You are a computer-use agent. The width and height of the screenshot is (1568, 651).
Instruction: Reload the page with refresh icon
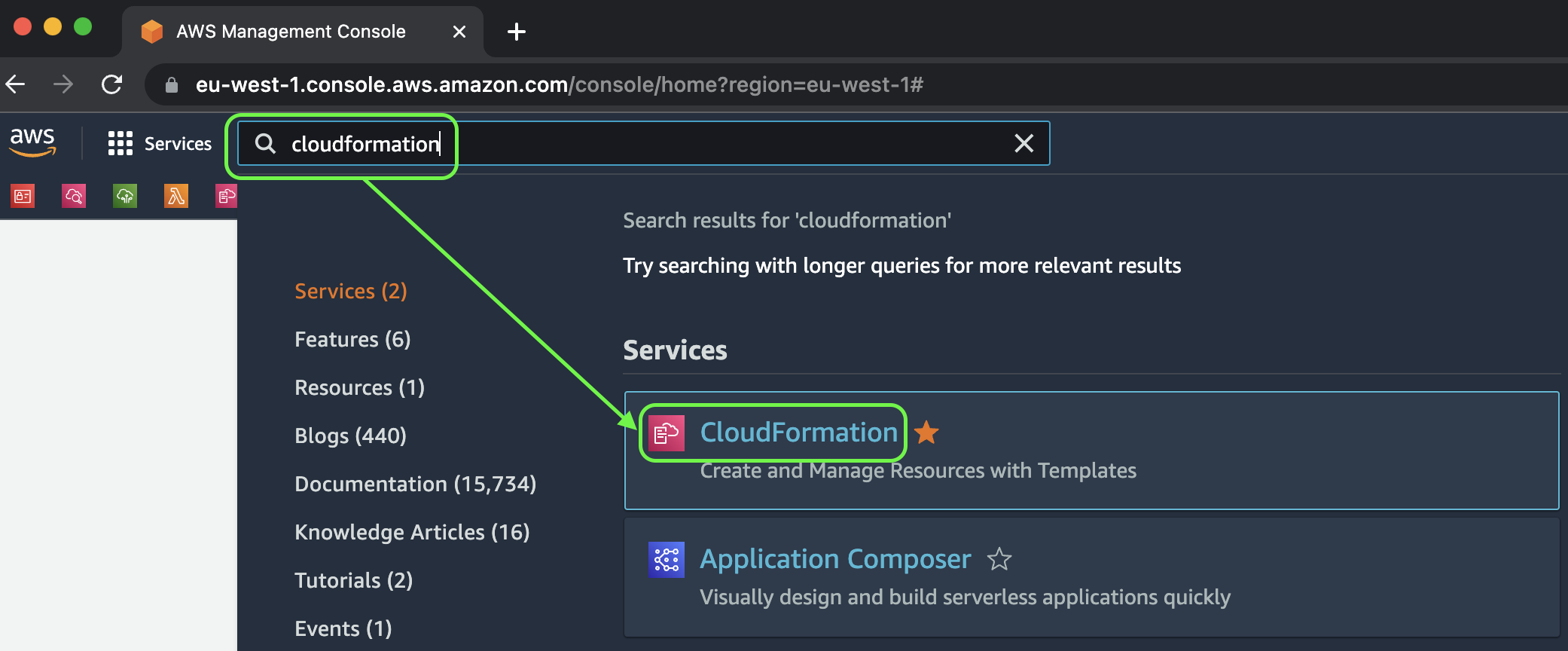112,84
